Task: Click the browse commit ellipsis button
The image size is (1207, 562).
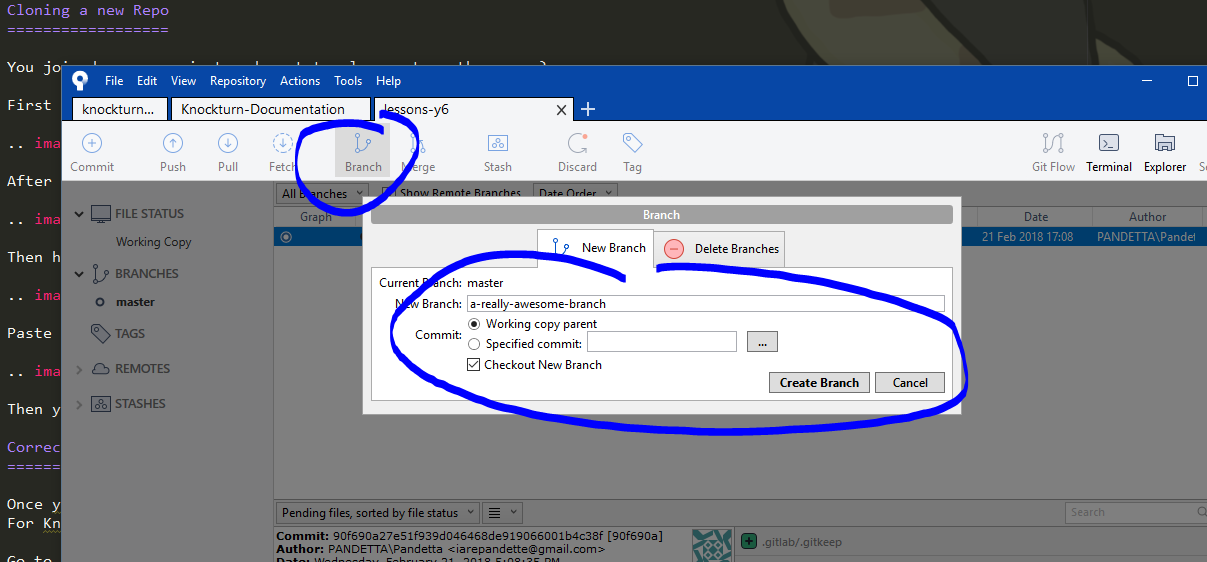Action: [762, 343]
